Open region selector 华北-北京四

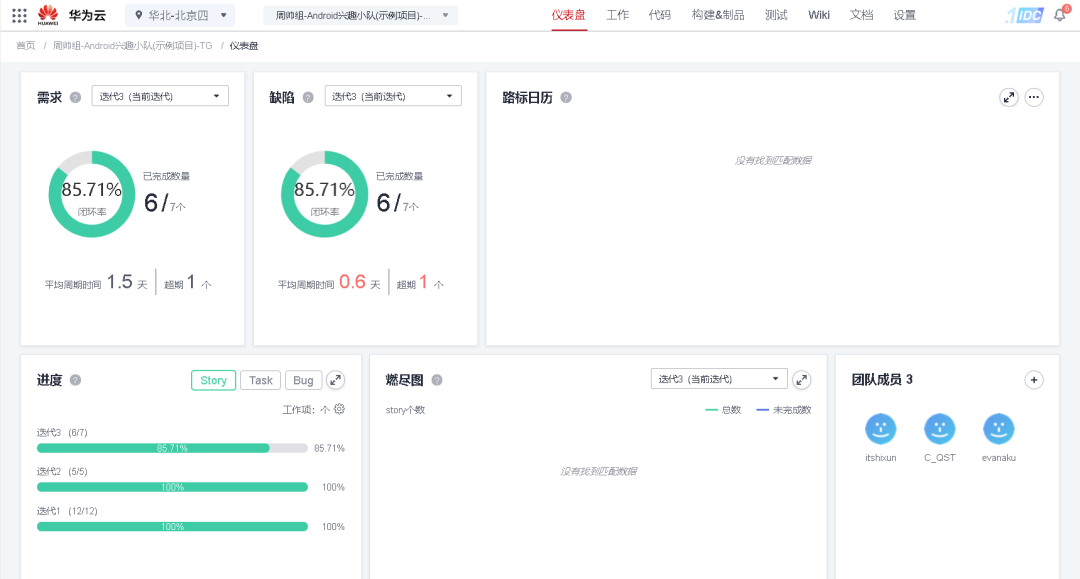pyautogui.click(x=180, y=15)
